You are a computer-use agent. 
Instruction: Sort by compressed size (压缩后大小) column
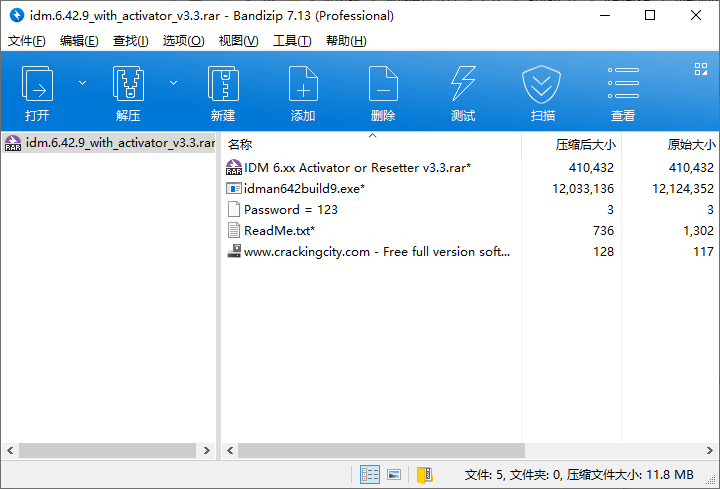pos(585,145)
